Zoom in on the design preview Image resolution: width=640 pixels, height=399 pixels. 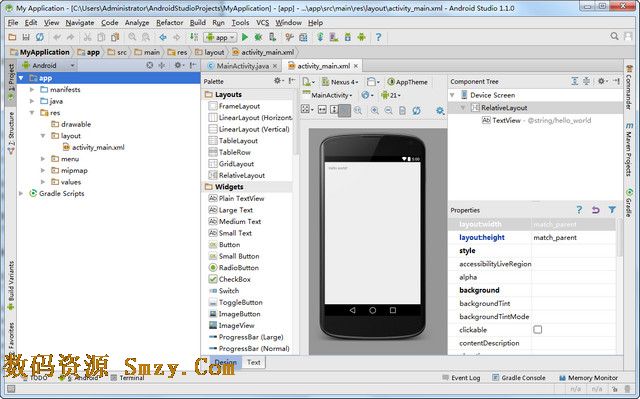(x=374, y=111)
